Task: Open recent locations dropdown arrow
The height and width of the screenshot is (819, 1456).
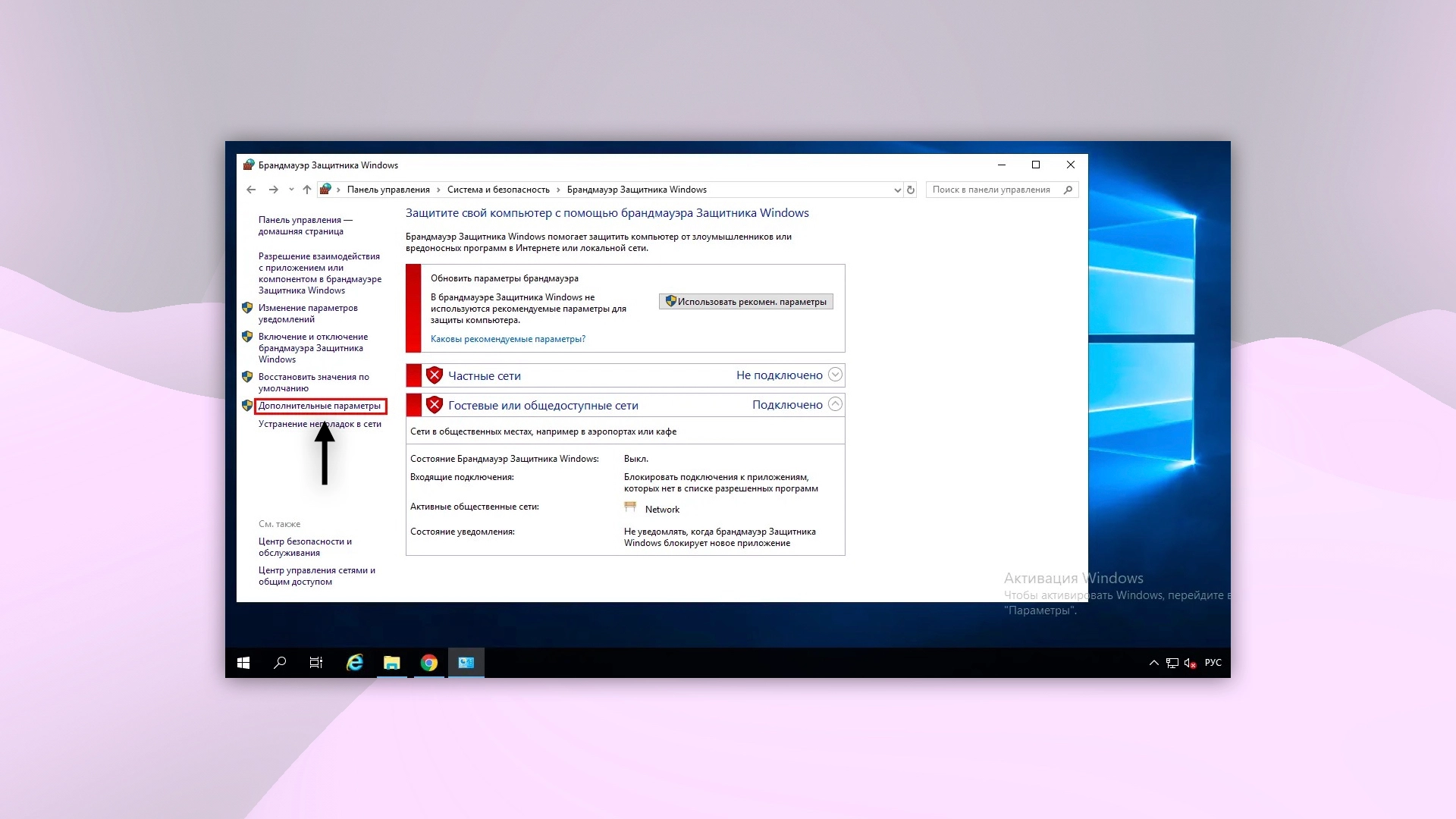Action: (x=291, y=190)
